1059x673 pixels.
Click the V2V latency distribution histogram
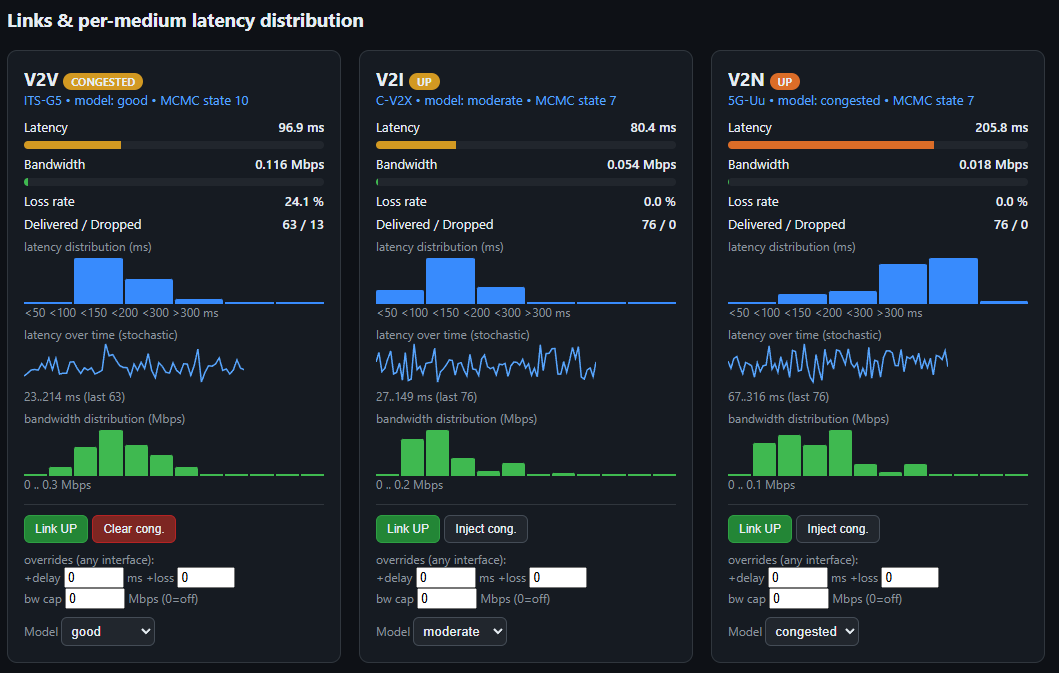[x=174, y=280]
